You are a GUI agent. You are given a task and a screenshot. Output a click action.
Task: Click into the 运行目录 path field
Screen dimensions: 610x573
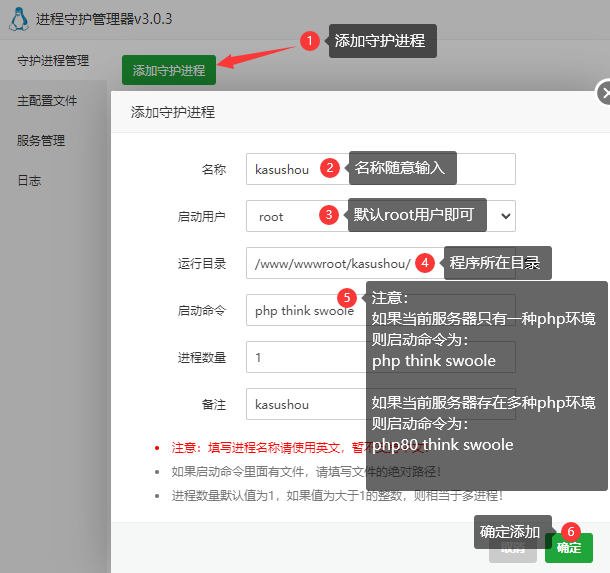coord(381,263)
